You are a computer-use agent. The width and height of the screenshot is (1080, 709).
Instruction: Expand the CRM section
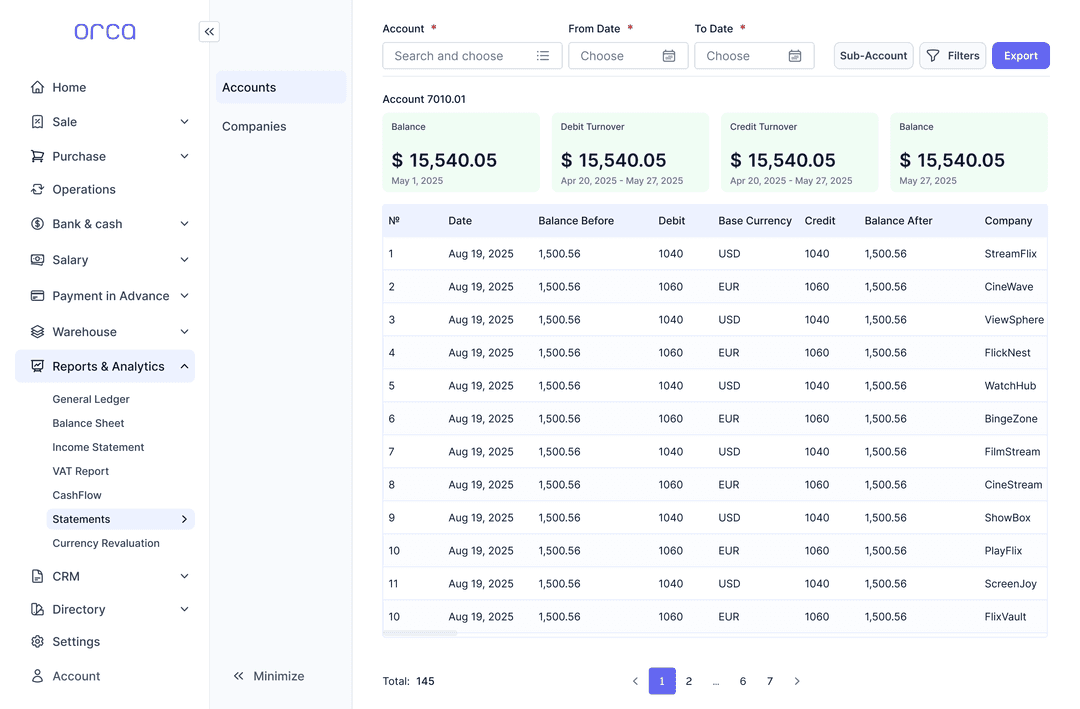pos(183,576)
